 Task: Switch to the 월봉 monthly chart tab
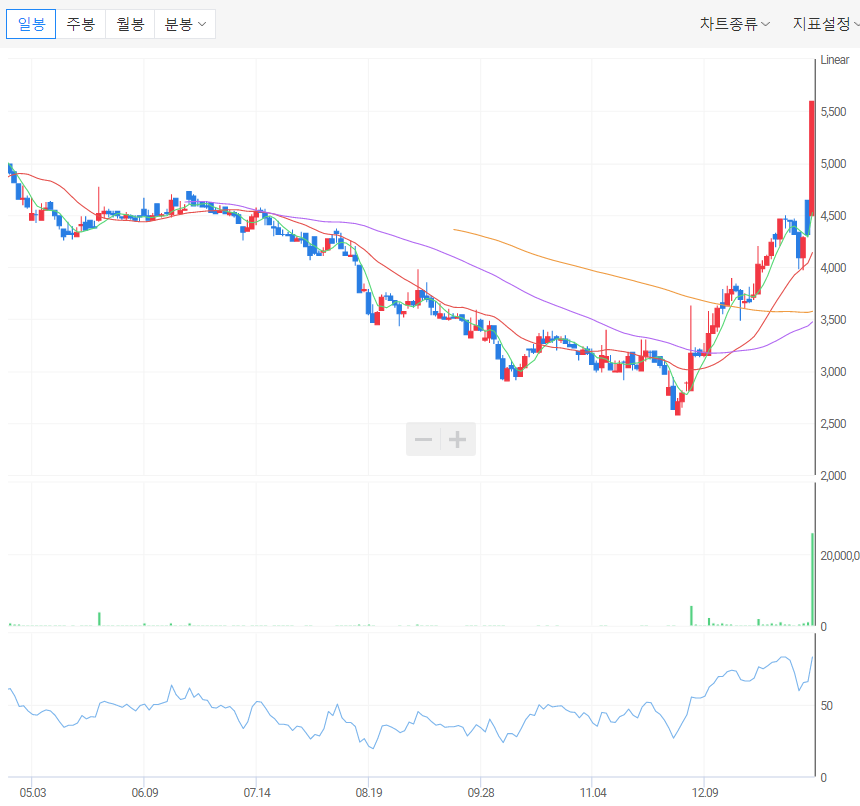[x=130, y=24]
